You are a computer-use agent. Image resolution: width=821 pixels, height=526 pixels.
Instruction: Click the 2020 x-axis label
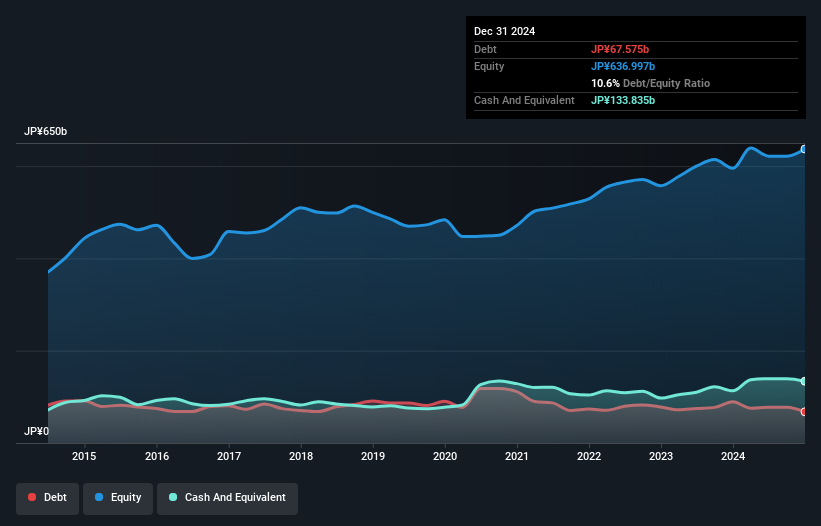[x=445, y=456]
